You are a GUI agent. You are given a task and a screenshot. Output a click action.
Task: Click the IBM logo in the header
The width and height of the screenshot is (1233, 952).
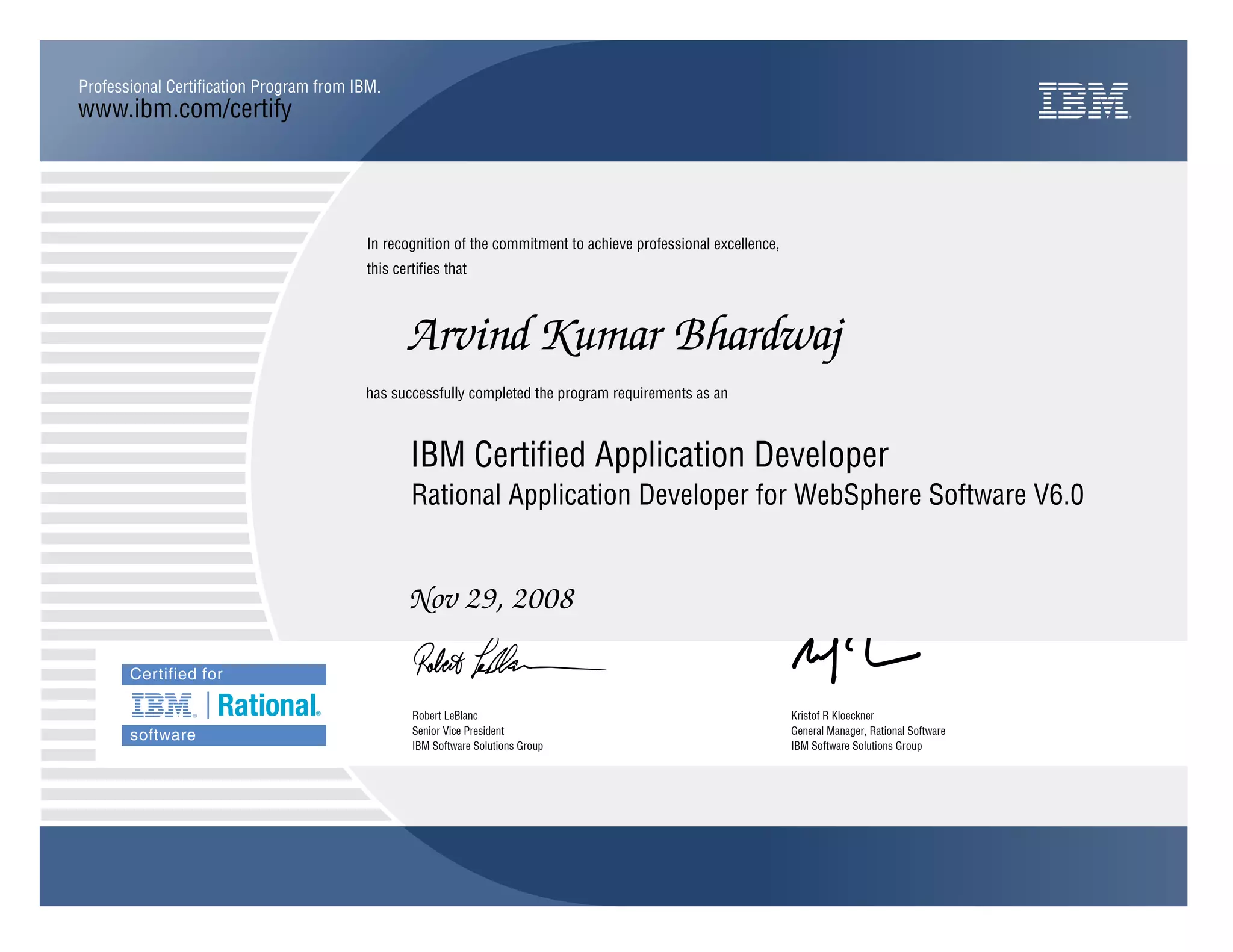(x=1084, y=100)
